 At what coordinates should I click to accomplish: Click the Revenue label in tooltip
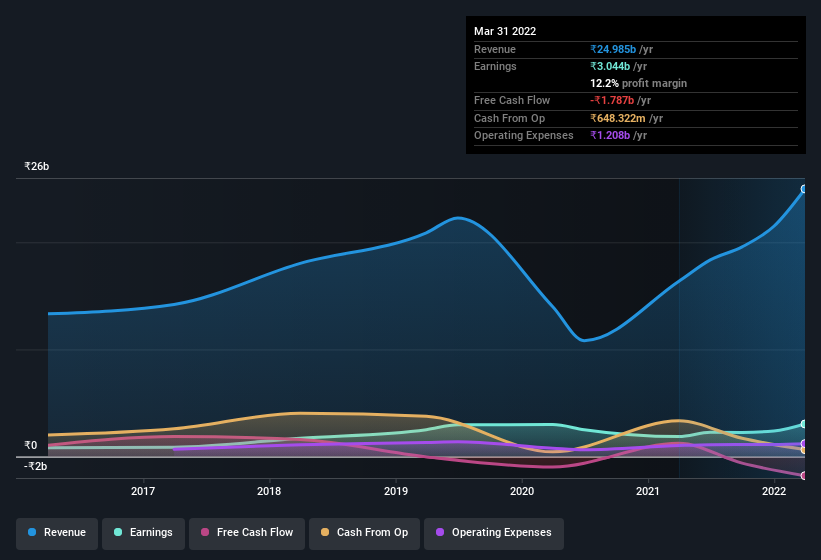click(x=495, y=49)
